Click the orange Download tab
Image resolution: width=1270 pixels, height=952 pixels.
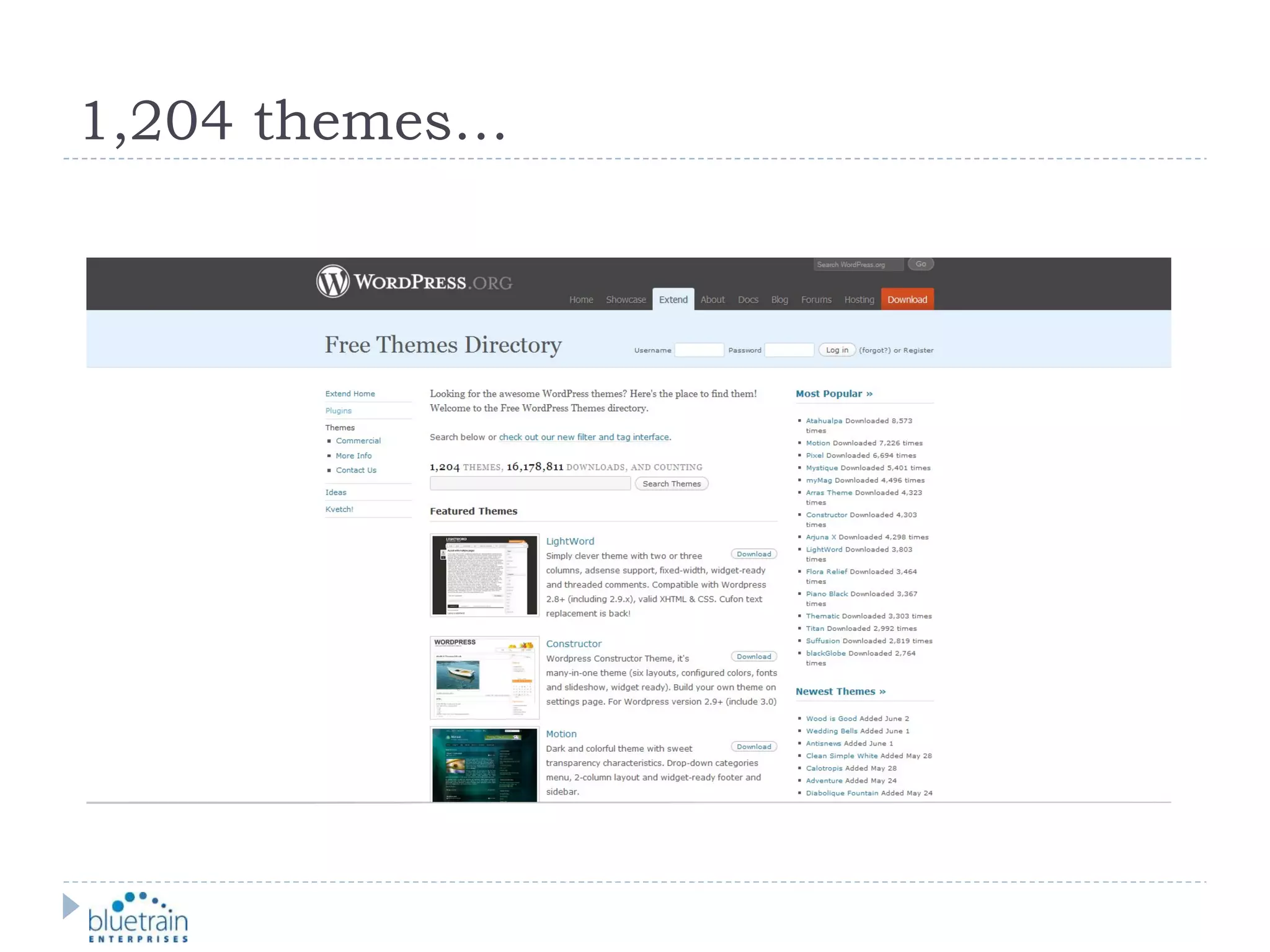click(907, 299)
